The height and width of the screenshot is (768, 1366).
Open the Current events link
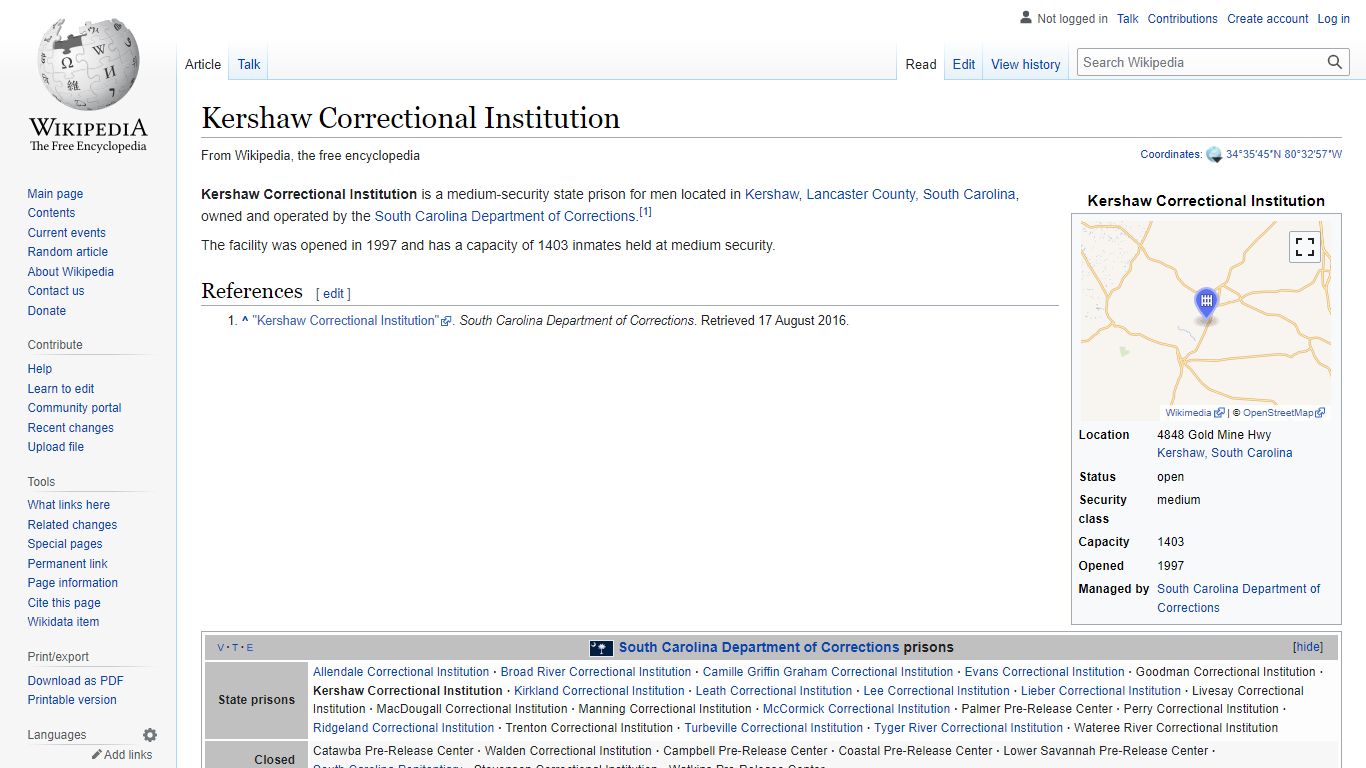click(x=66, y=233)
